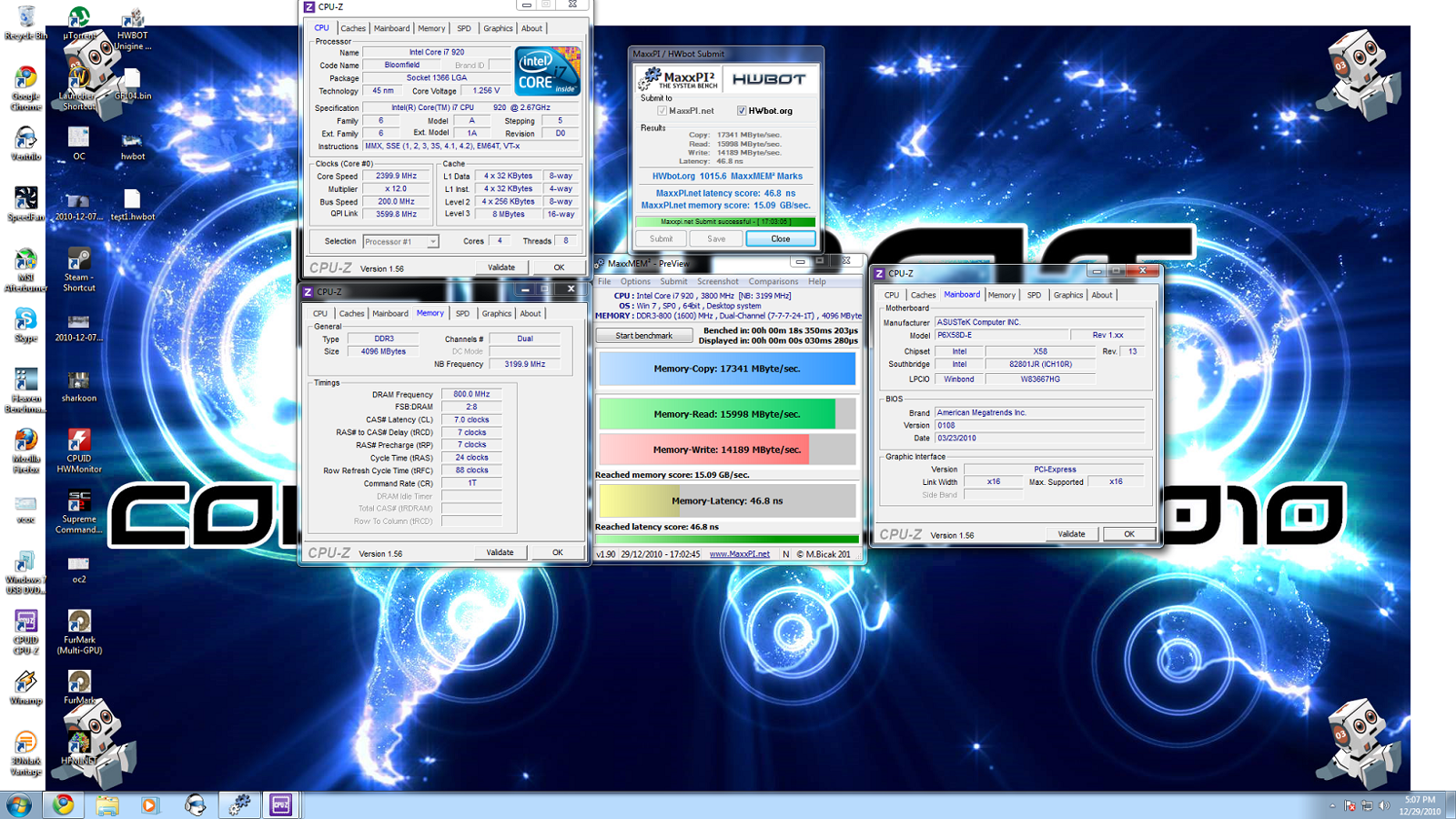The height and width of the screenshot is (819, 1456).
Task: Toggle the MaxxPI.net submit checkbox
Action: [x=662, y=111]
